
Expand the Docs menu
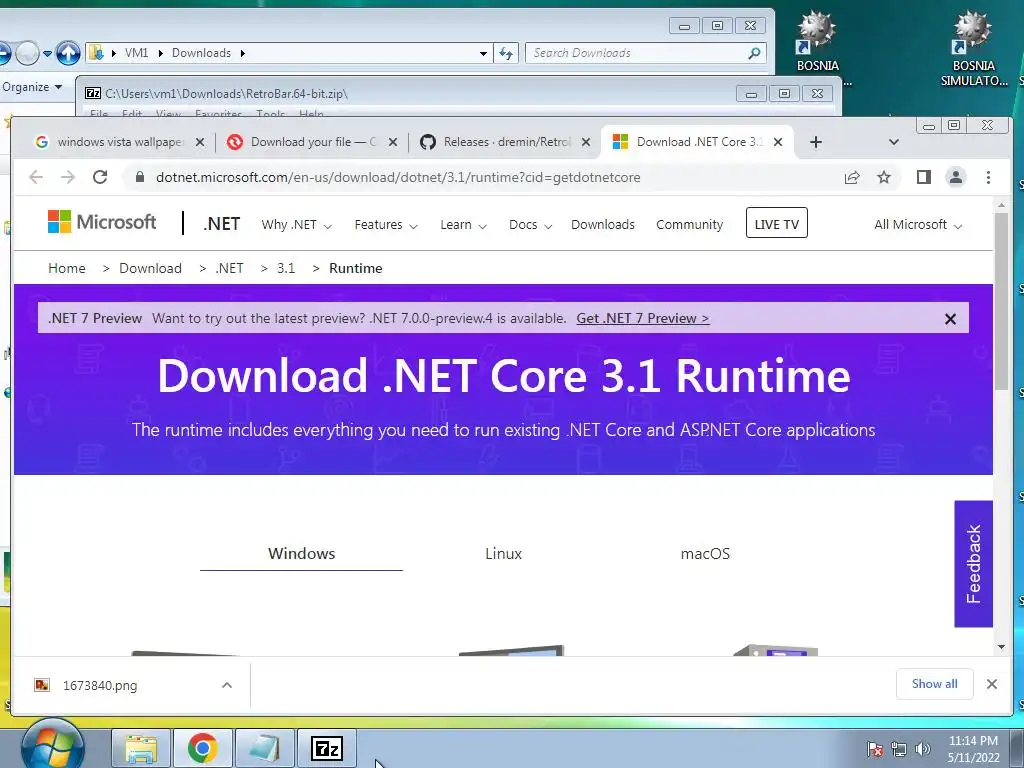tap(530, 225)
